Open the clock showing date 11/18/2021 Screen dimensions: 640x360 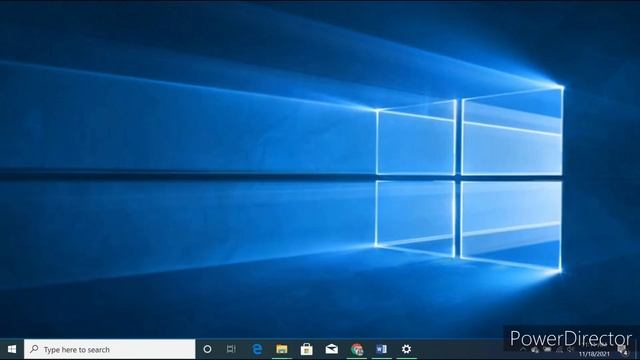(594, 350)
